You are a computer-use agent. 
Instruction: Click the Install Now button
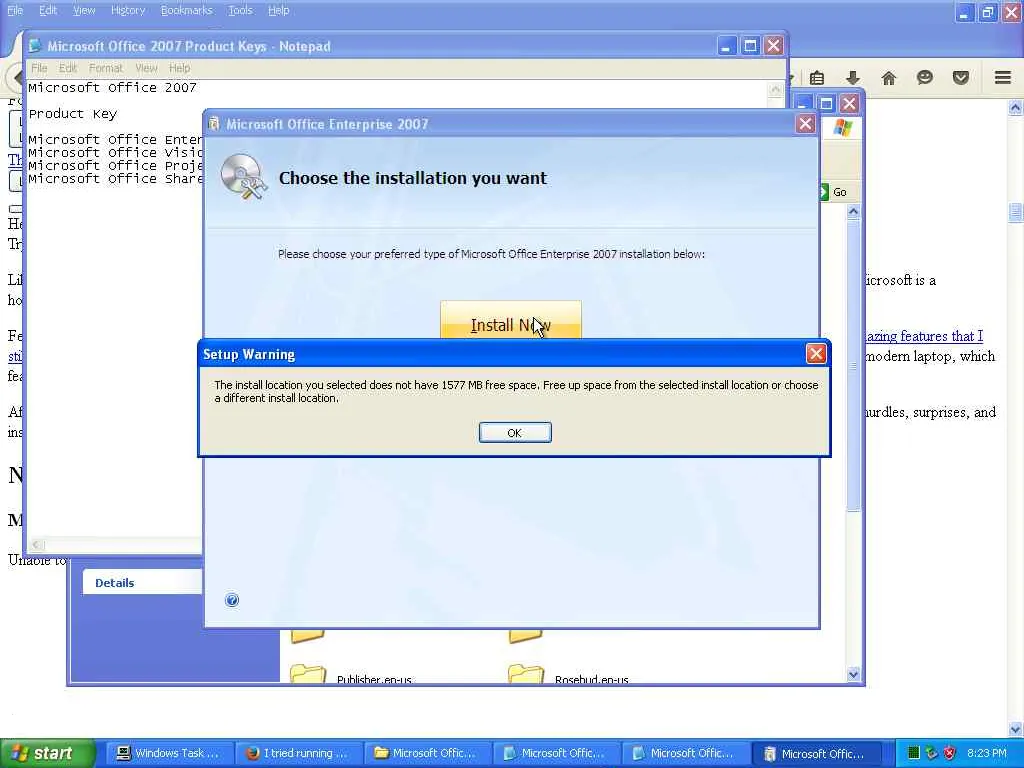[511, 320]
